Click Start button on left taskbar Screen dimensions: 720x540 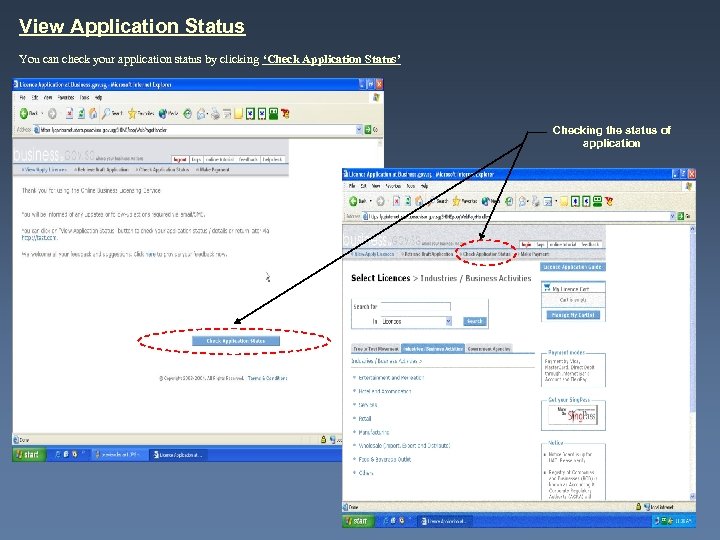pos(29,455)
